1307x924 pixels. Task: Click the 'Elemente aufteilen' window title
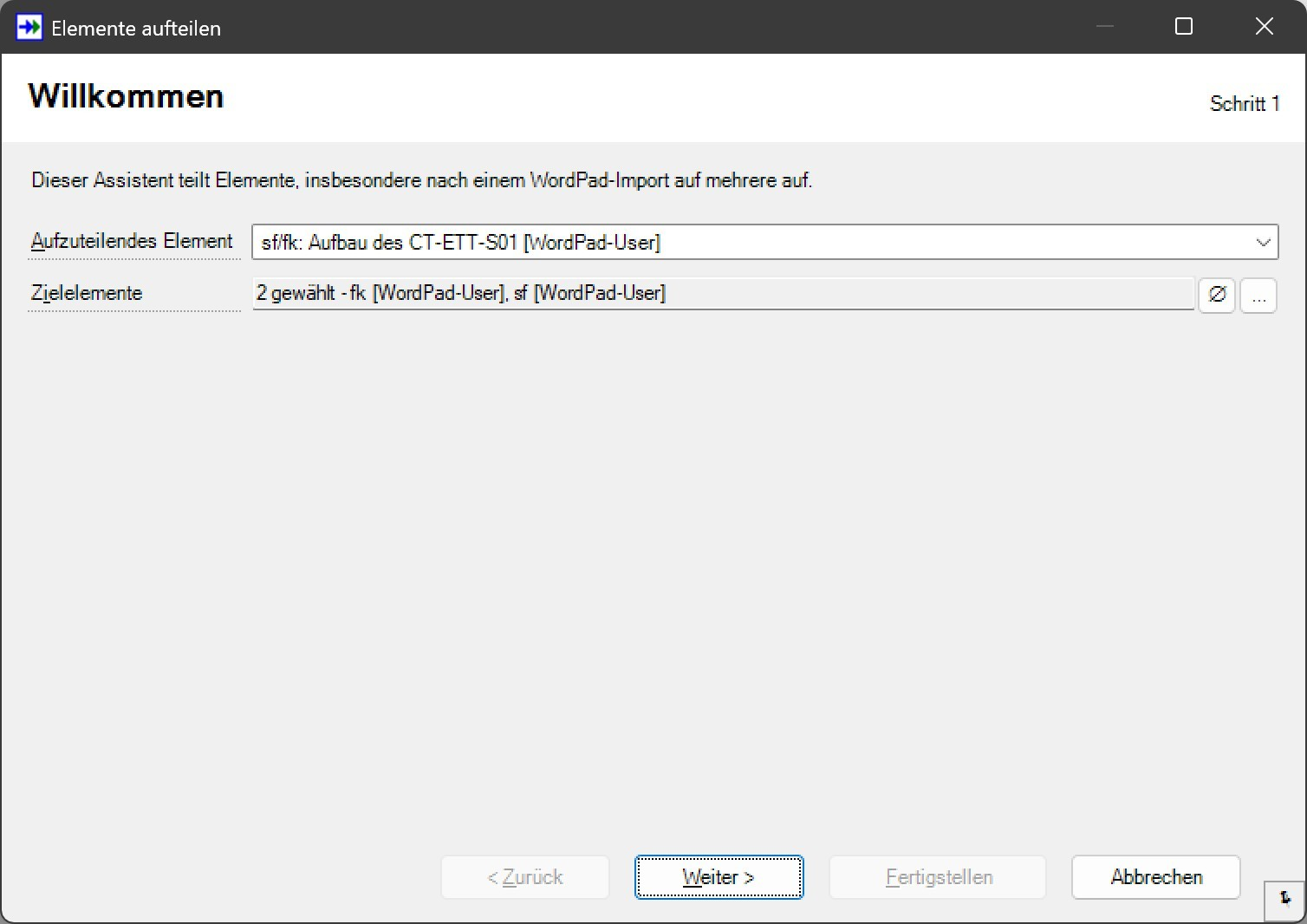136,29
